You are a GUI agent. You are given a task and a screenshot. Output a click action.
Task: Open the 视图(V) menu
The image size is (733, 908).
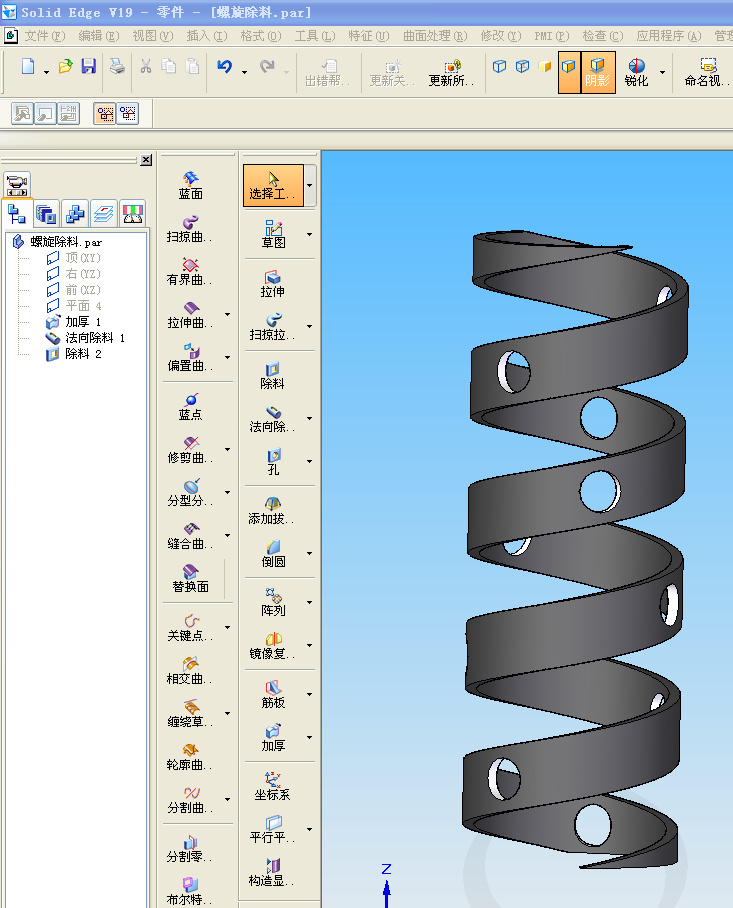tap(153, 36)
